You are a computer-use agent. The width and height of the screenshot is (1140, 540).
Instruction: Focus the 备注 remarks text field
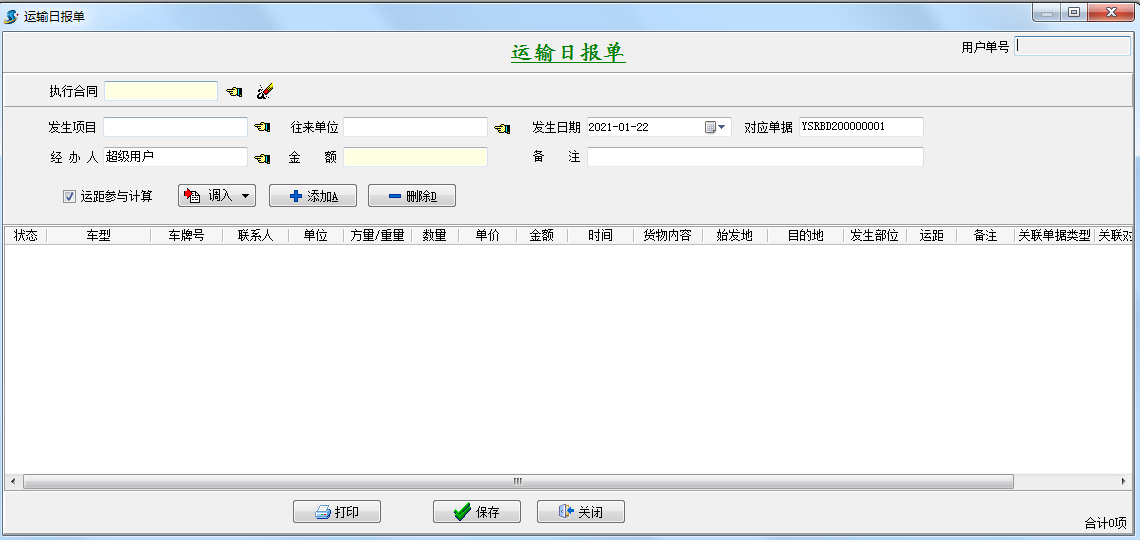pos(754,158)
